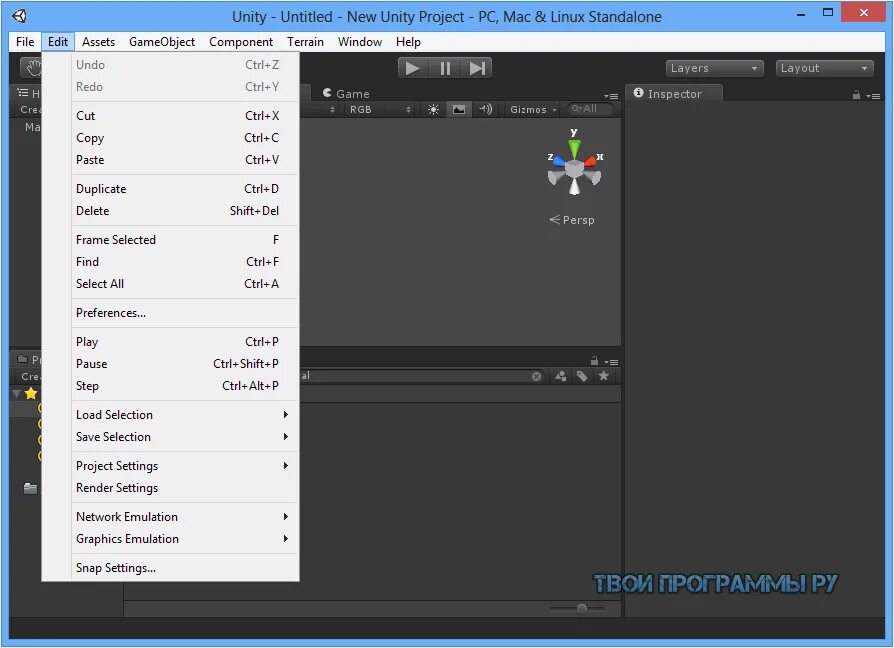
Task: Expand Save Selection submenu
Action: (x=185, y=437)
